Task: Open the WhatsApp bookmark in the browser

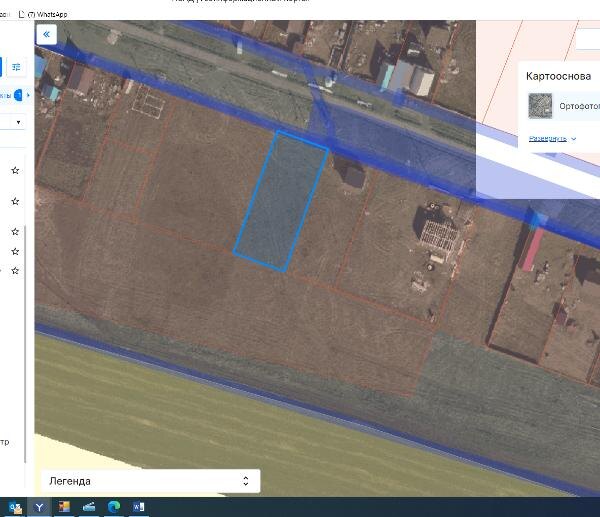Action: 43,15
